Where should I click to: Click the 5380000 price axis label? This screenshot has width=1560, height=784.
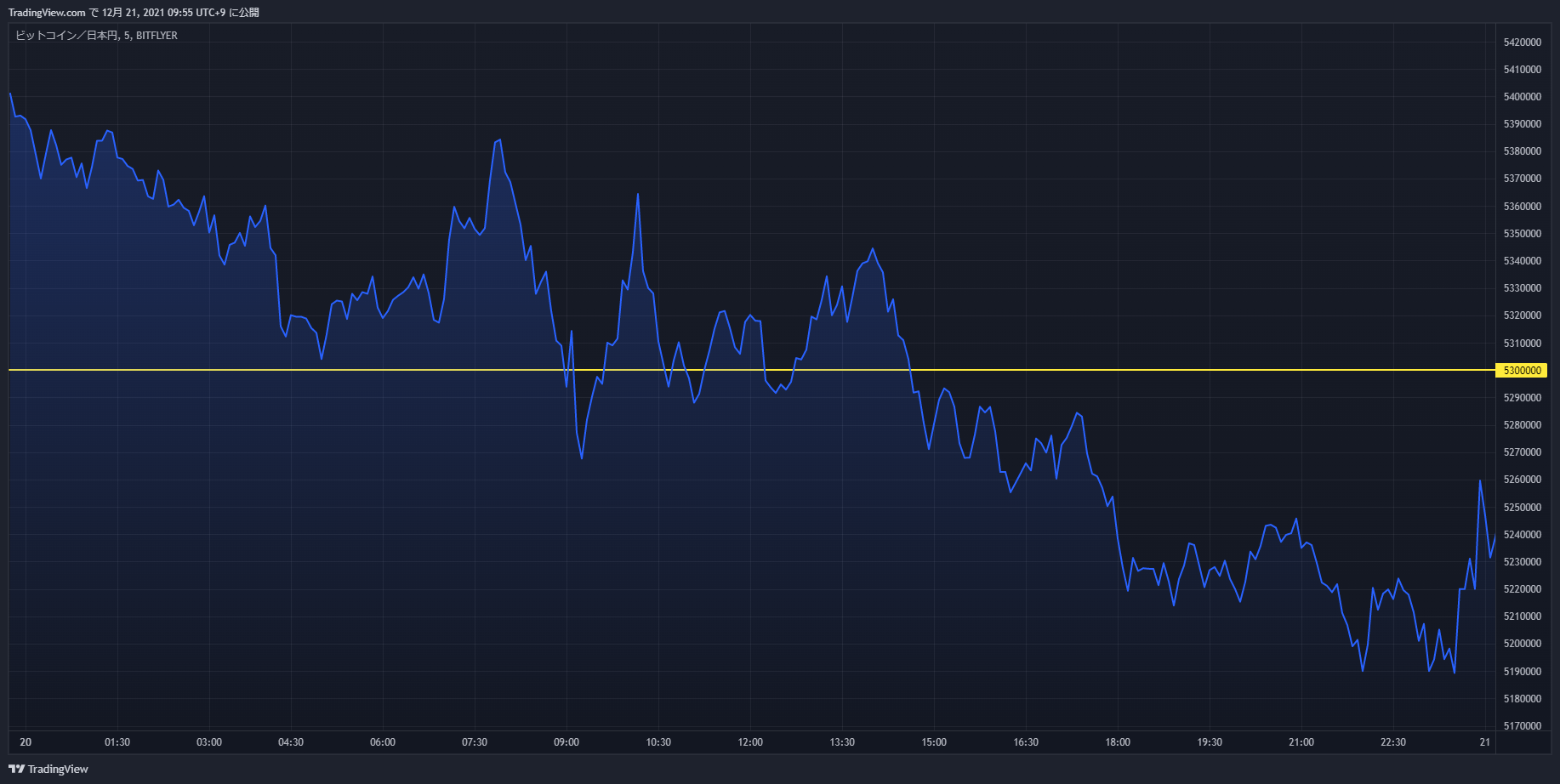tap(1523, 151)
